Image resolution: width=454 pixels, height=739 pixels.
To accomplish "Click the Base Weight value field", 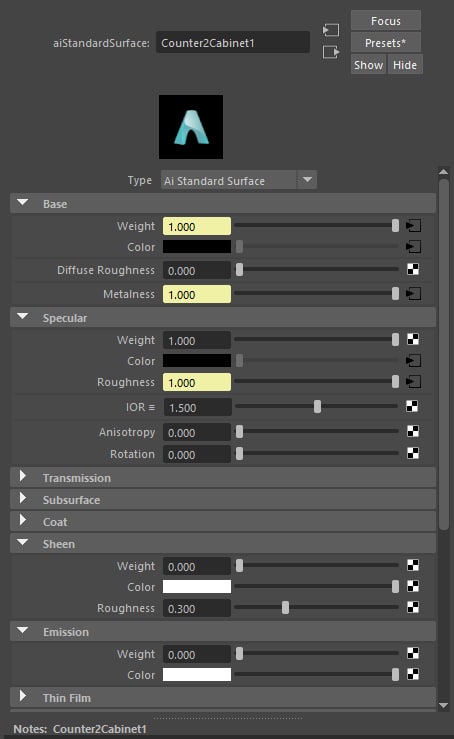I will coord(197,226).
